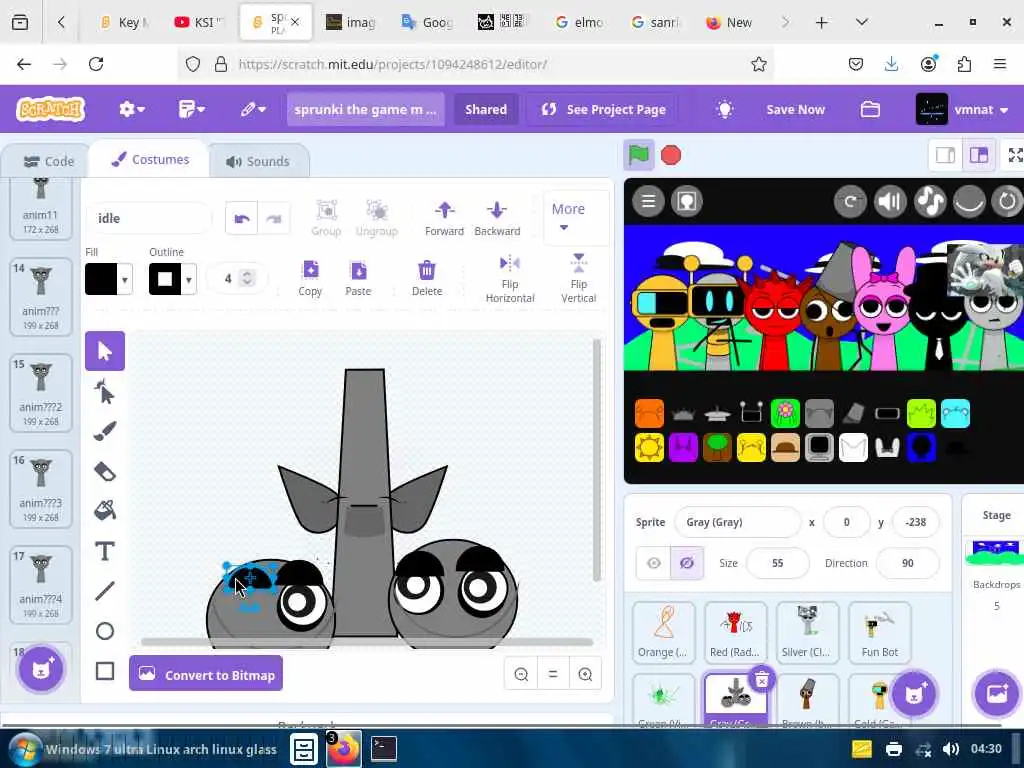Toggle the Shared project status

pos(485,110)
